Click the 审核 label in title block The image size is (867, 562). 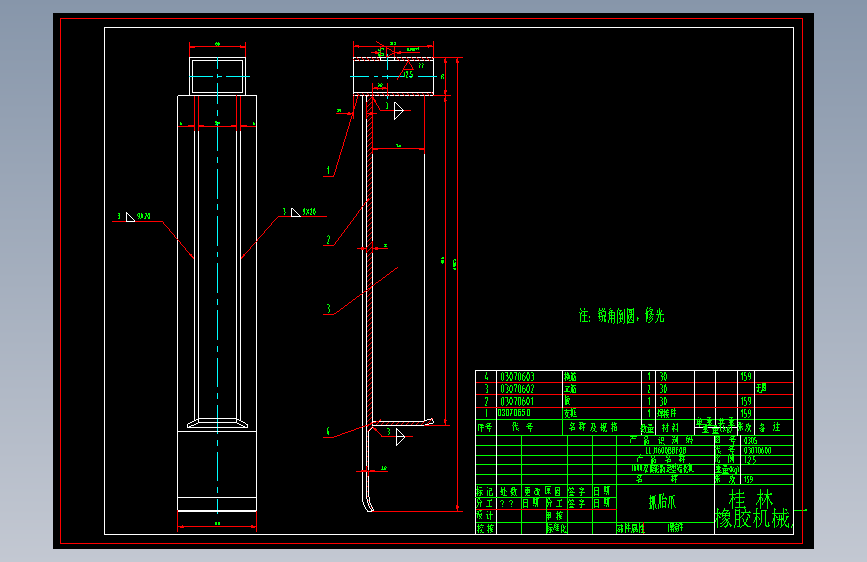point(555,515)
